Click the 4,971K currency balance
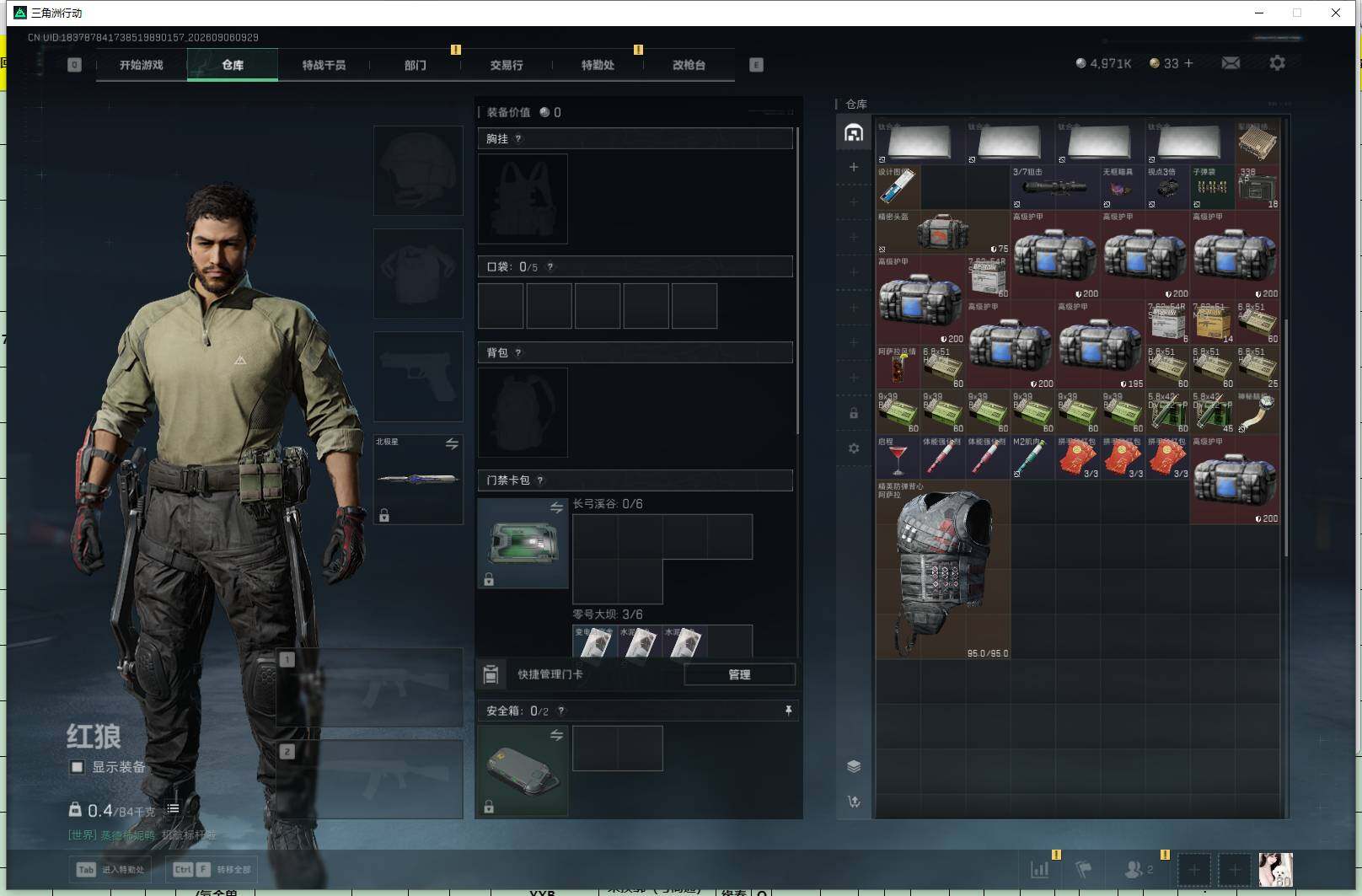 click(1103, 63)
